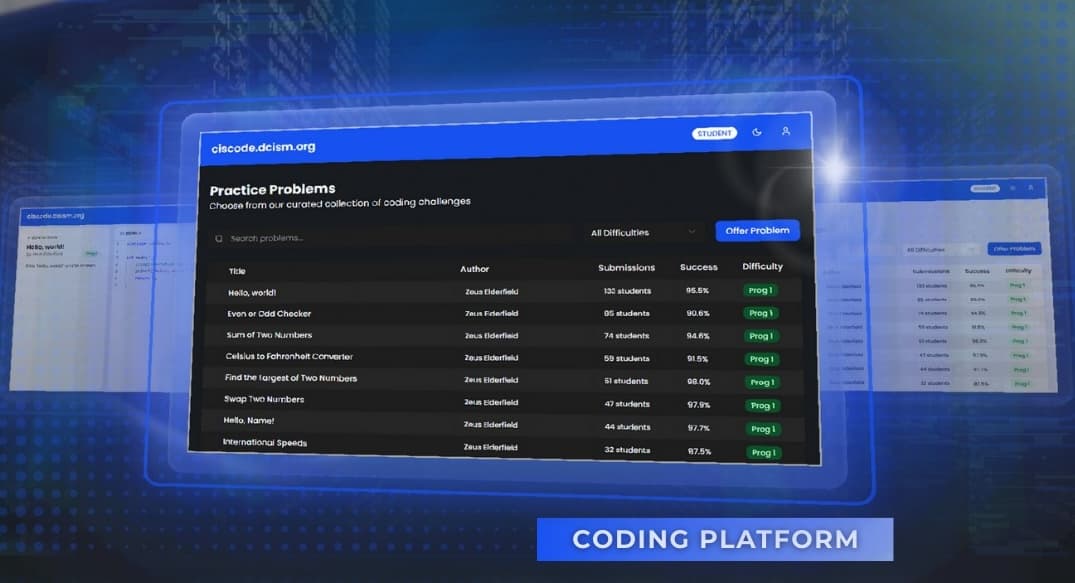This screenshot has width=1075, height=583.
Task: Open the Find the Largest of Two Numbers problem
Action: coord(293,378)
